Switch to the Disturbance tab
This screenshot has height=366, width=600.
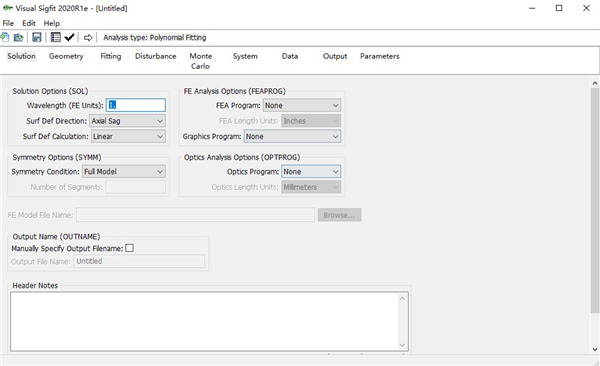click(155, 56)
